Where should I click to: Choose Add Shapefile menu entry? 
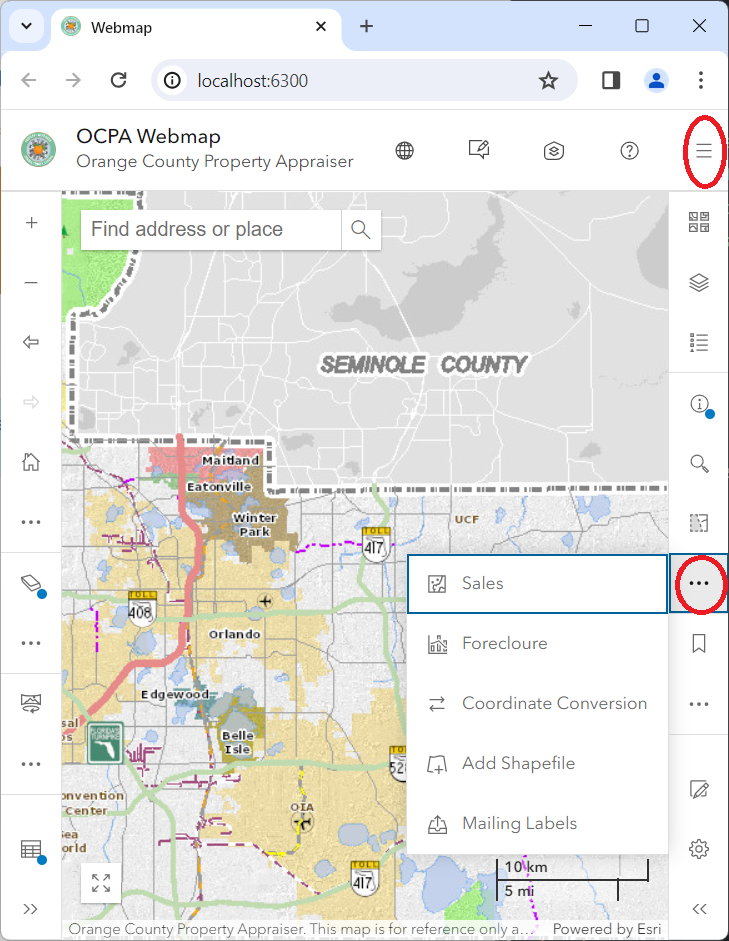click(x=538, y=763)
